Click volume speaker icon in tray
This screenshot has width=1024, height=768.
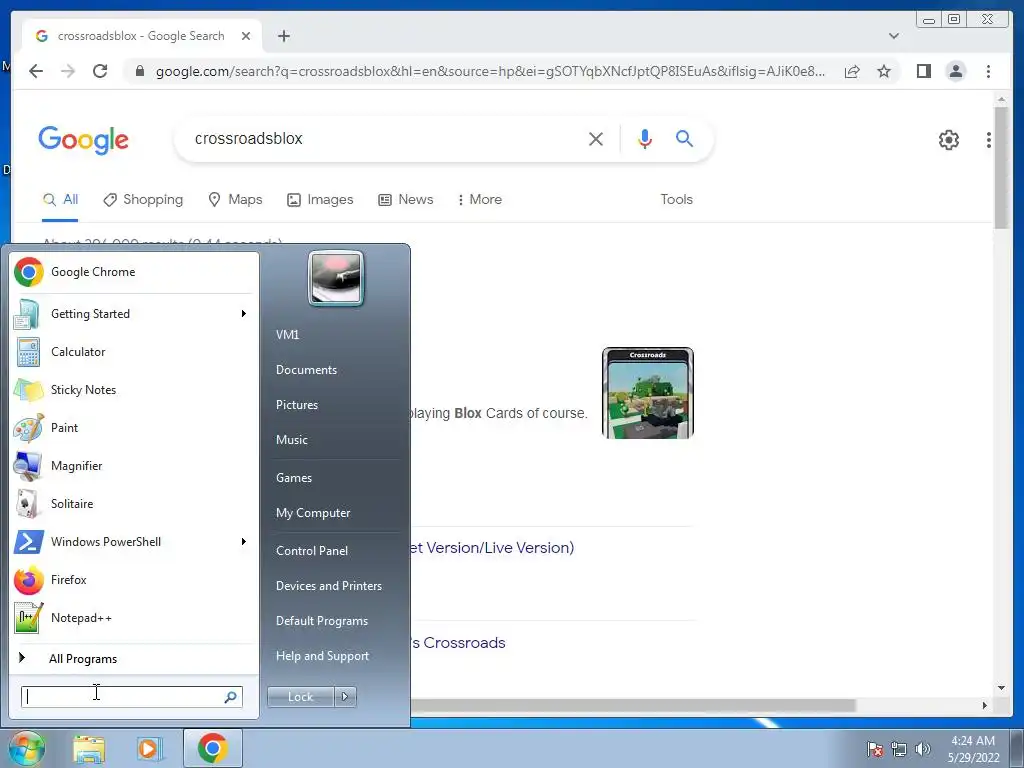coord(923,749)
